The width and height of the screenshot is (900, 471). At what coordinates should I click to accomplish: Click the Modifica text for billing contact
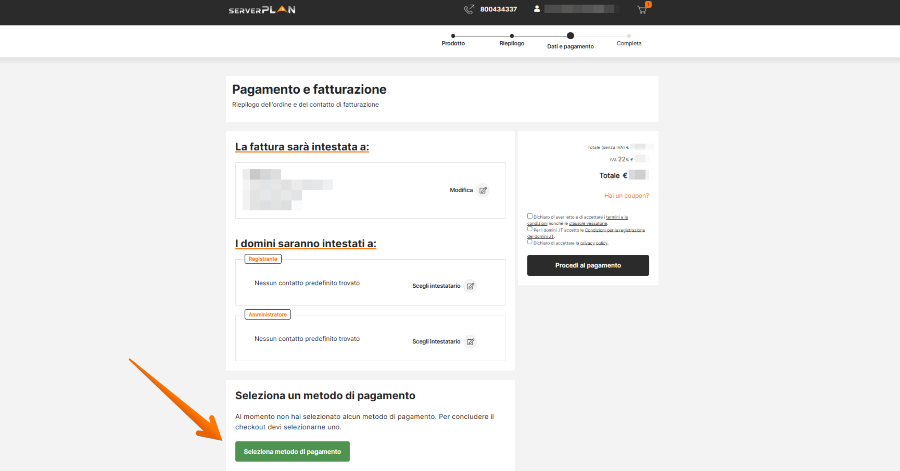(x=461, y=190)
